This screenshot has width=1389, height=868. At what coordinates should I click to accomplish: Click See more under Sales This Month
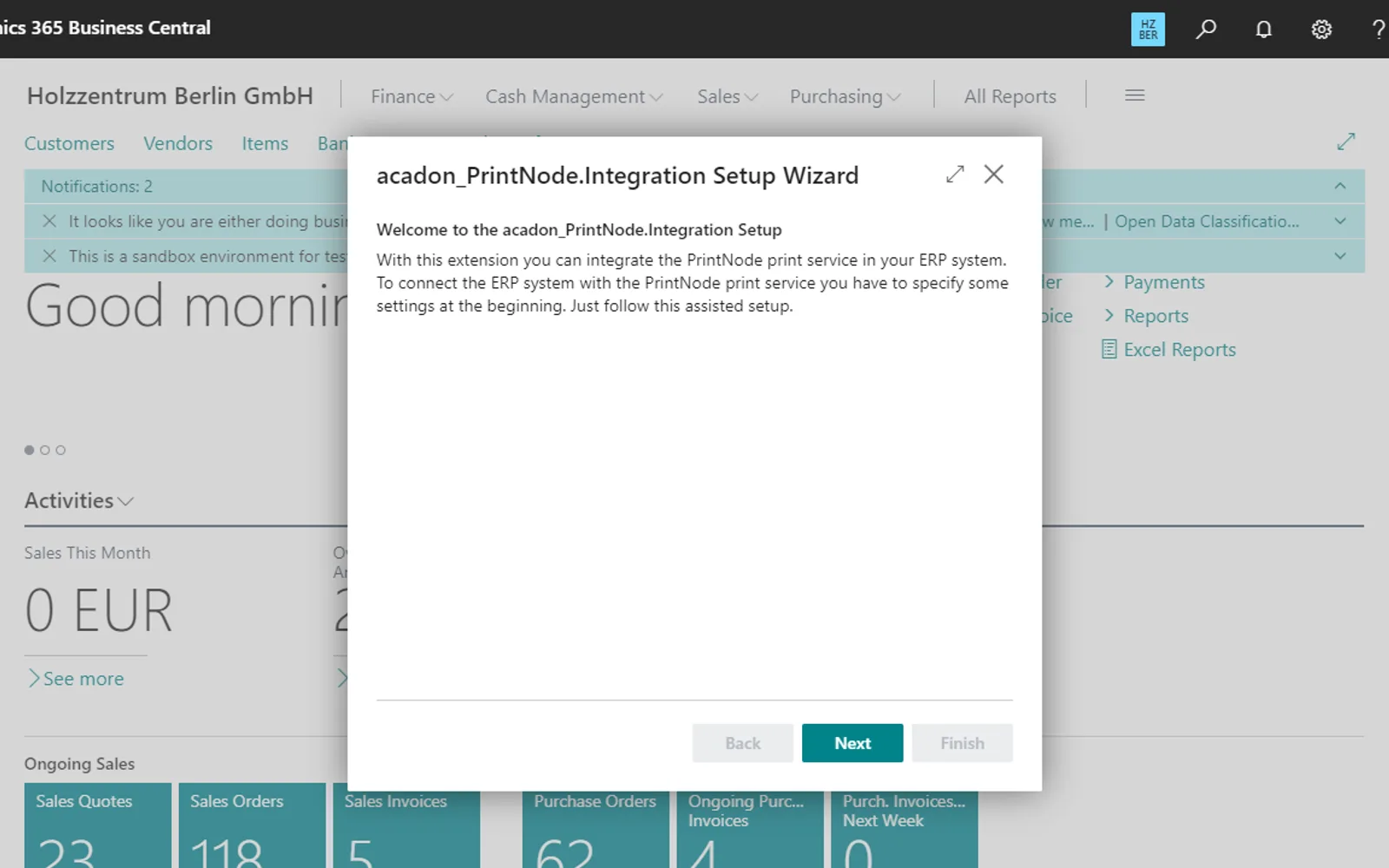(x=76, y=679)
